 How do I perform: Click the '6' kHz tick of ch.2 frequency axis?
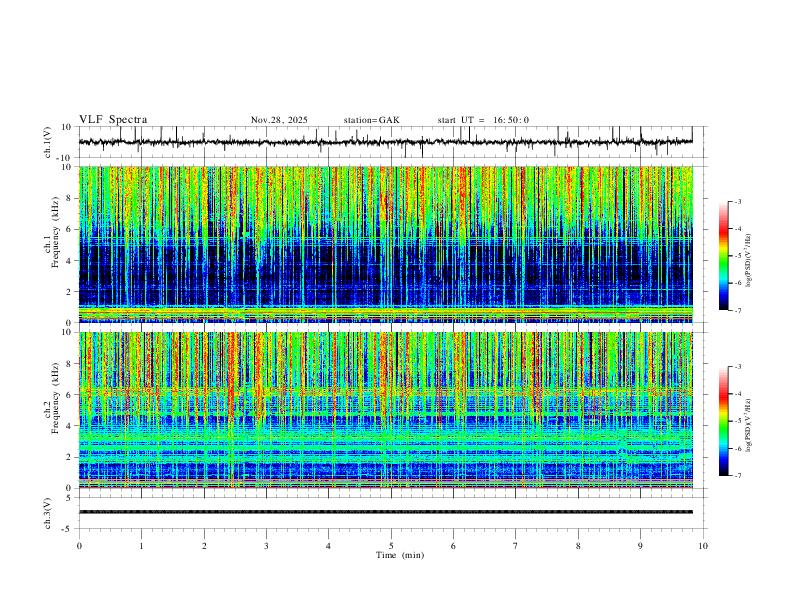(70, 395)
